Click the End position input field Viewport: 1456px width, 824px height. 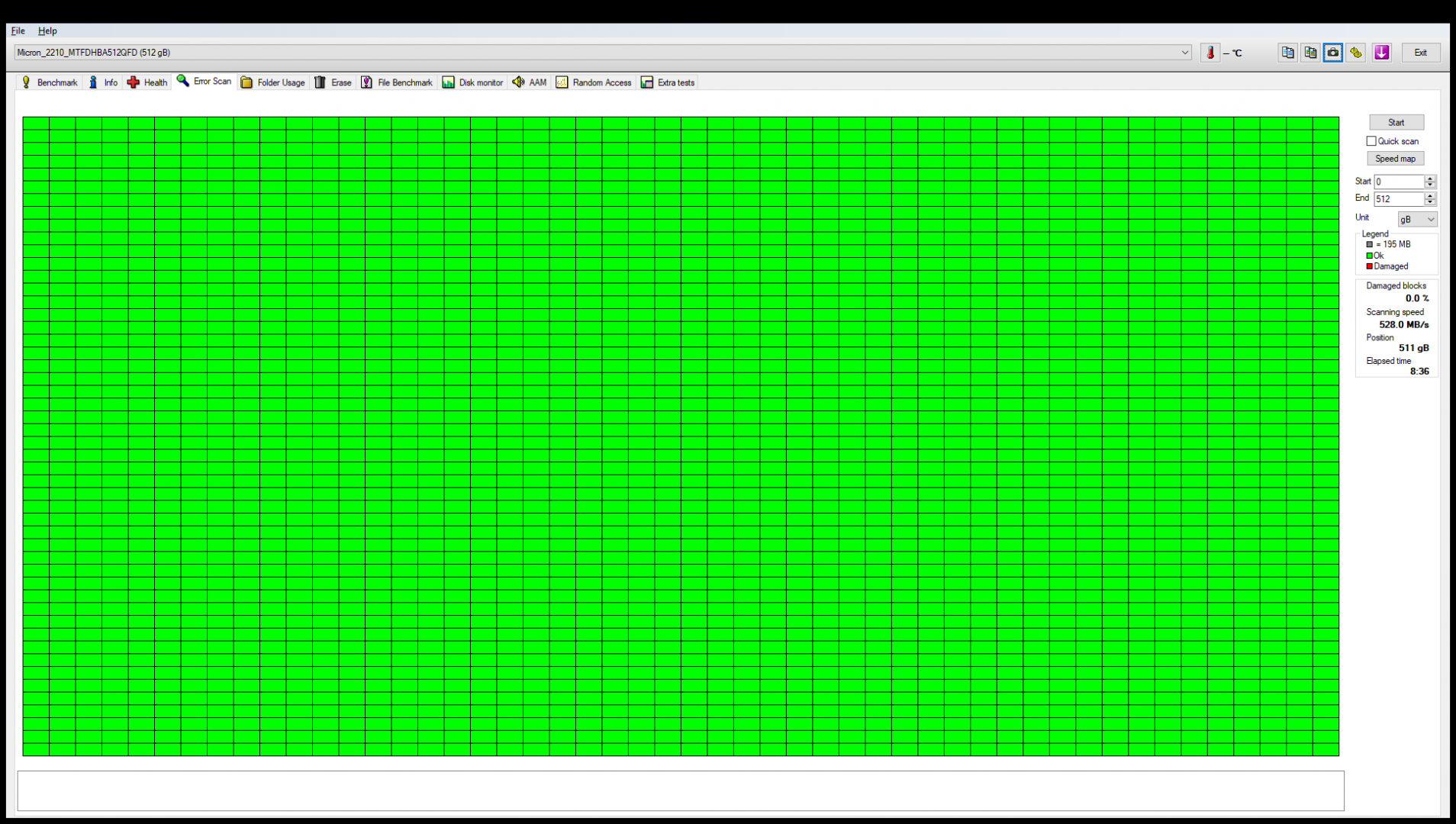coord(1400,199)
